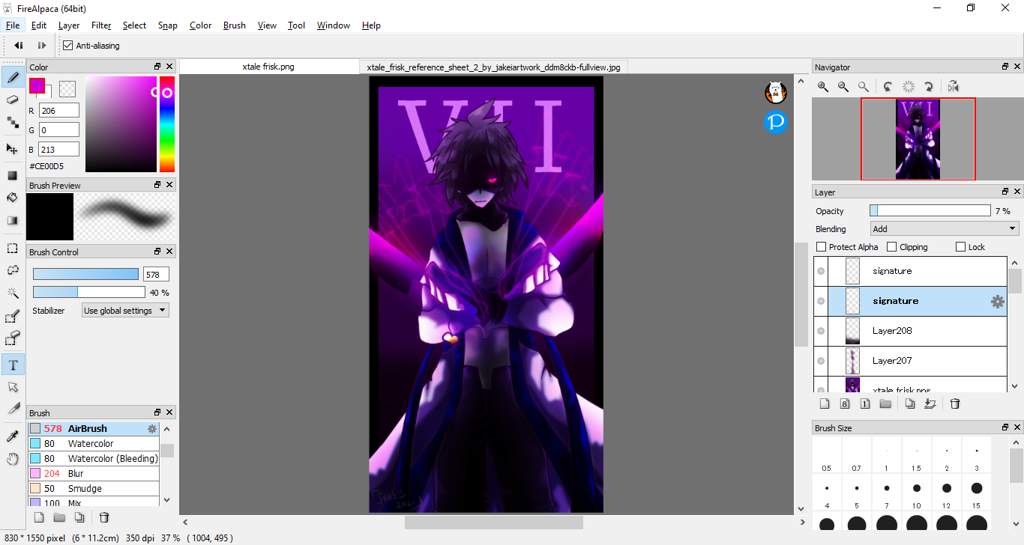Adjust the layer Opacity slider
This screenshot has height=545, width=1024.
point(930,210)
